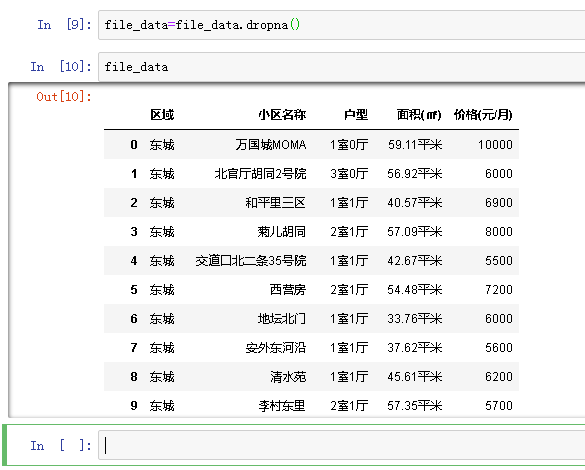Click the empty In [ ] prompt
Screen dimensions: 585x470
coord(61,445)
